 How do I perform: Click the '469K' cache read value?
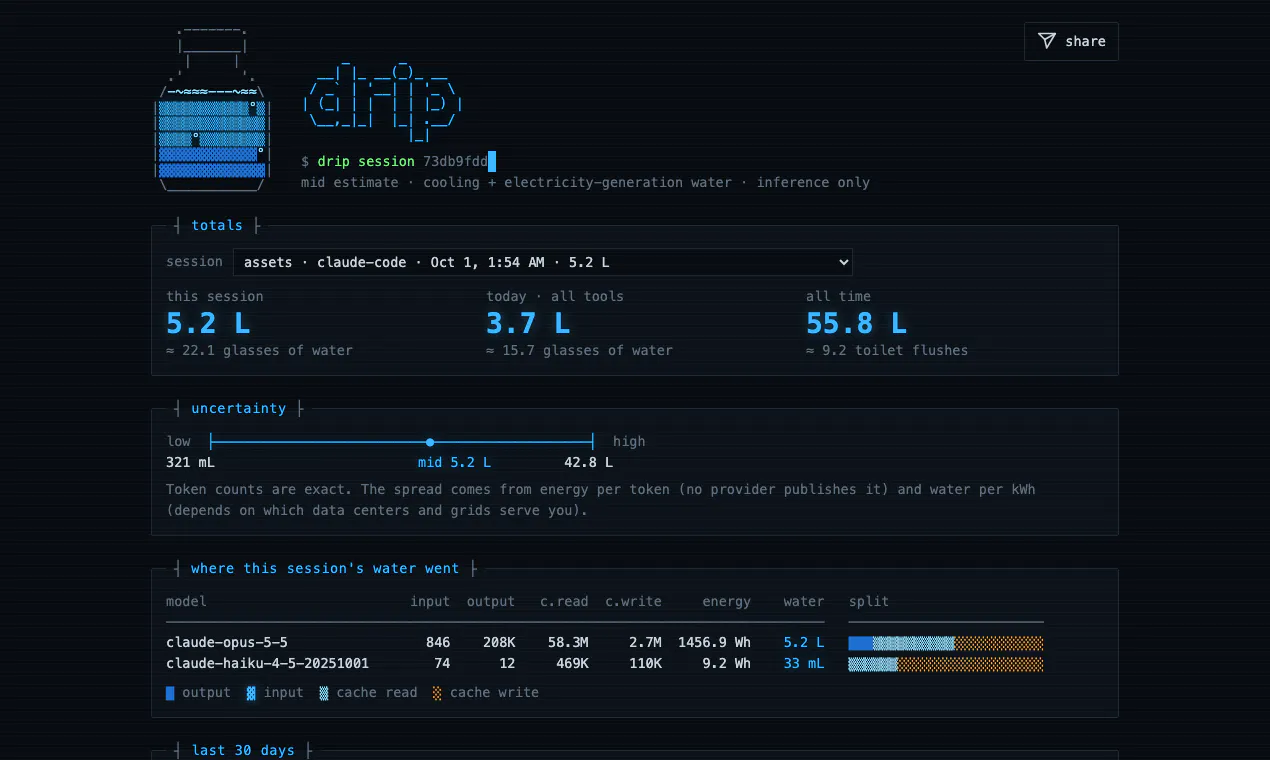tap(572, 665)
